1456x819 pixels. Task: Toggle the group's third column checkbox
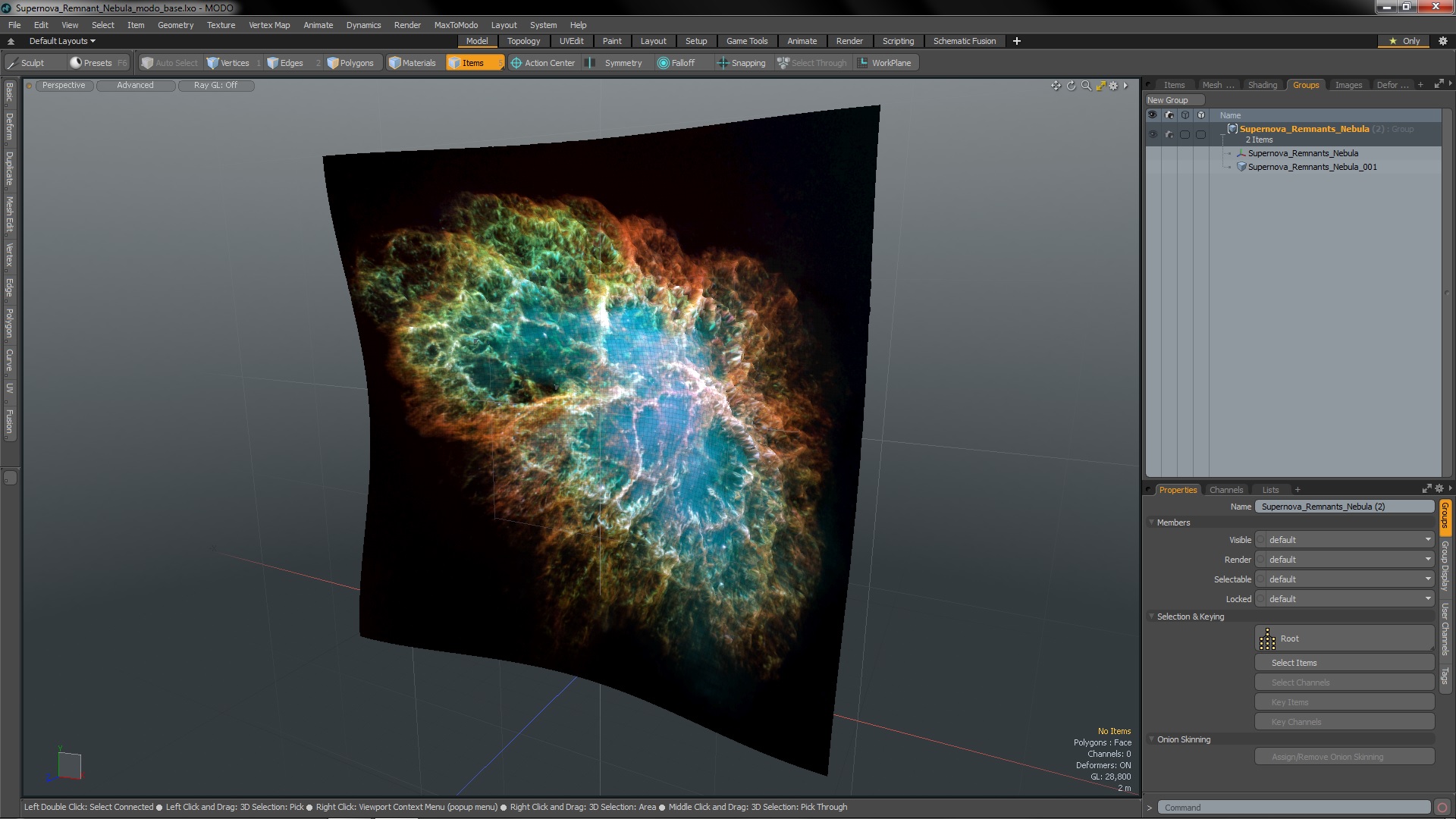coord(1185,134)
